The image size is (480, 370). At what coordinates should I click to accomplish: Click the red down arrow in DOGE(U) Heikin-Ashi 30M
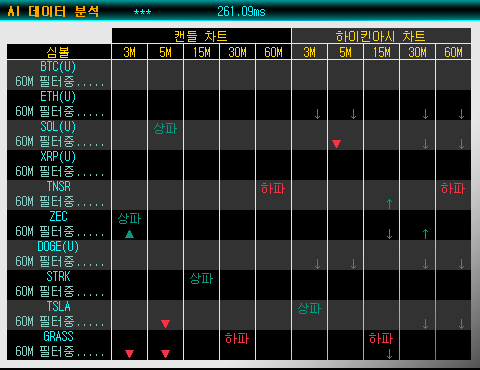(425, 264)
